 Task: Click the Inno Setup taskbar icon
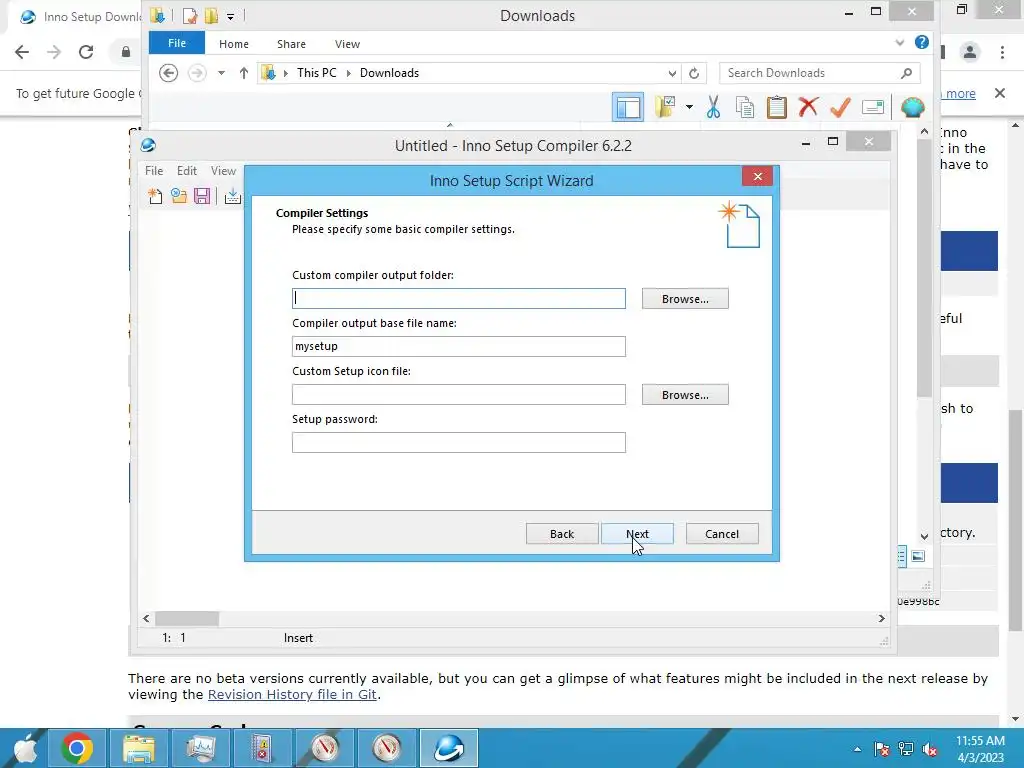449,748
